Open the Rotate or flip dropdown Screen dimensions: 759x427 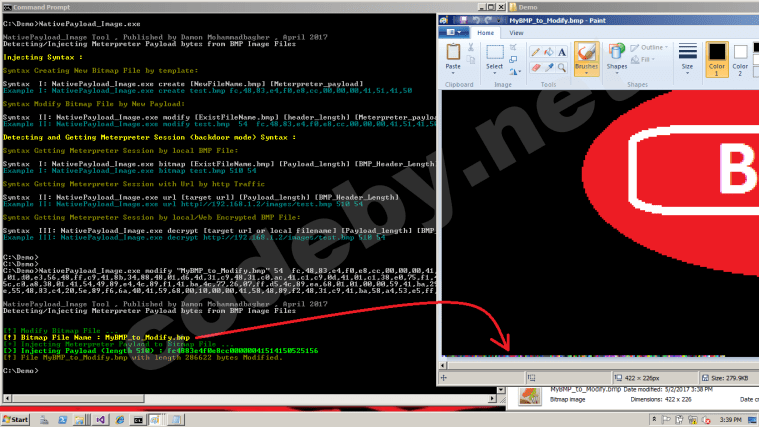click(x=515, y=72)
